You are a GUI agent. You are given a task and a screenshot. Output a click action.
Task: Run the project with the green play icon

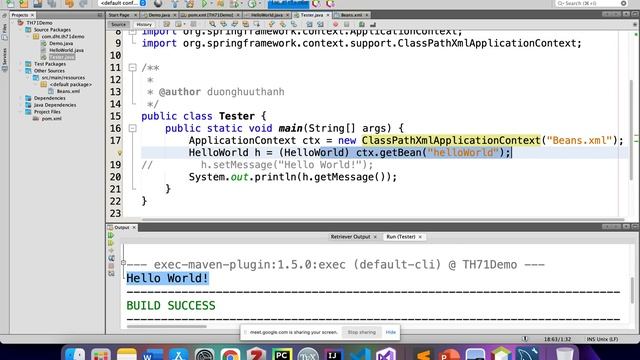[204, 4]
